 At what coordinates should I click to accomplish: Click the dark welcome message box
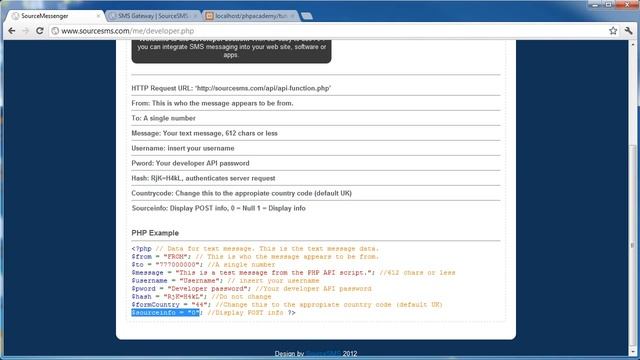(x=231, y=51)
